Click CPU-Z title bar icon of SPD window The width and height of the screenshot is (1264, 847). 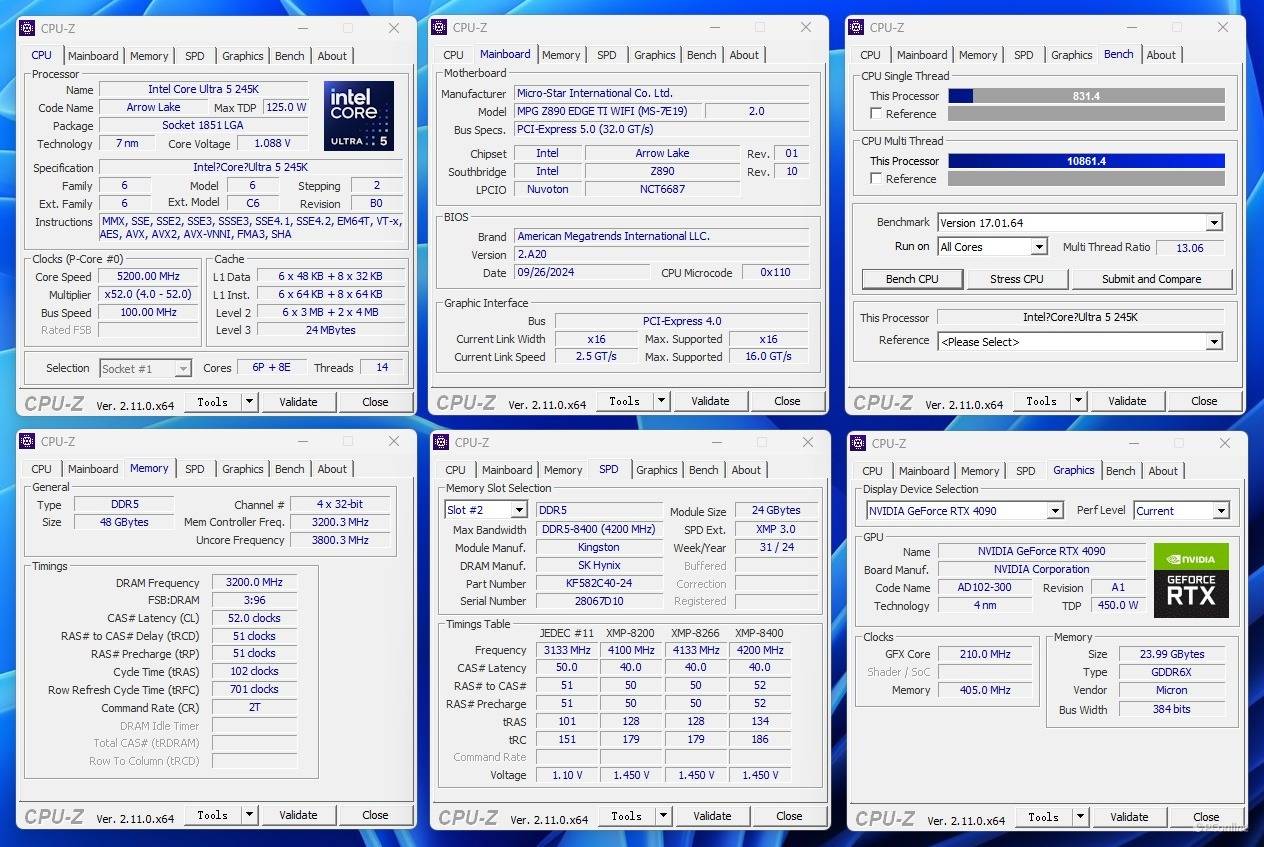coord(442,442)
